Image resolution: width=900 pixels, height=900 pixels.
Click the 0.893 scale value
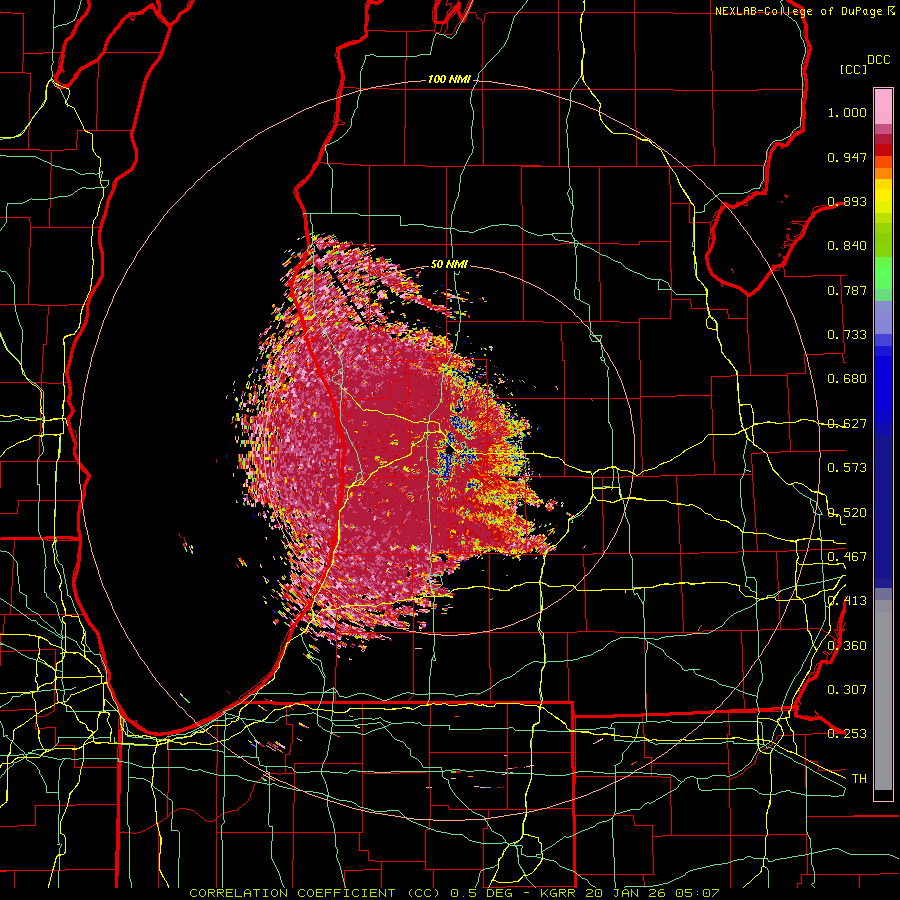847,201
